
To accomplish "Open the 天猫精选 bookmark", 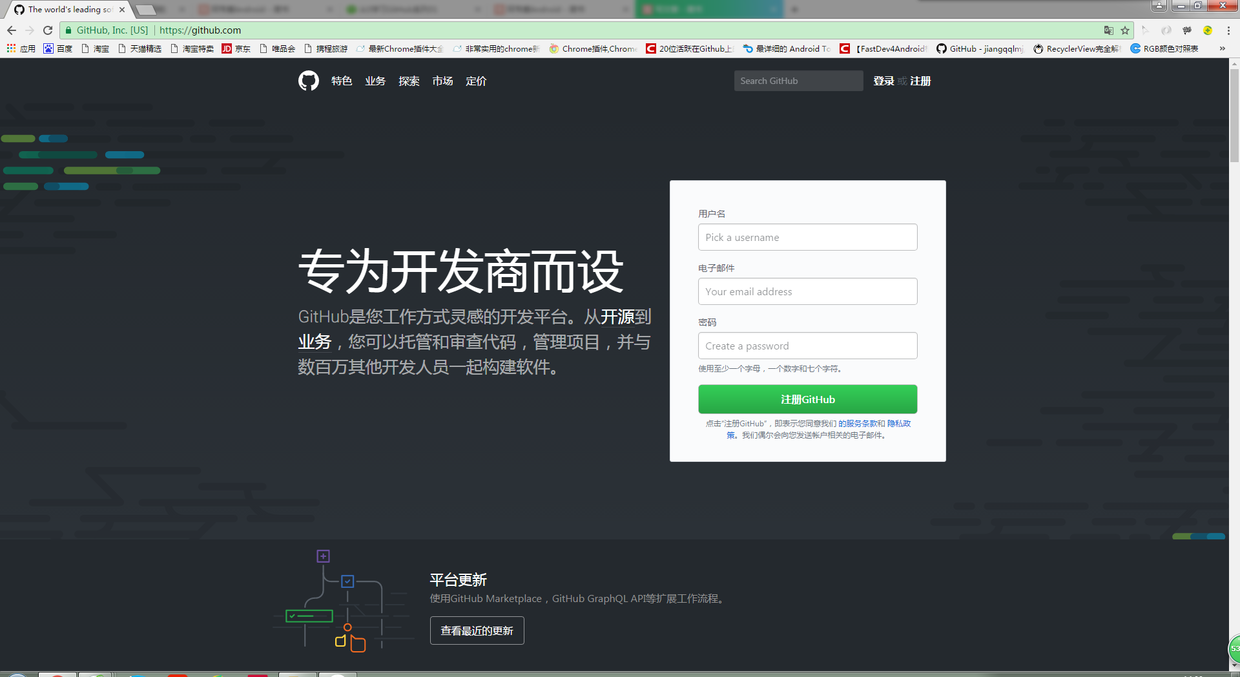I will (x=139, y=48).
